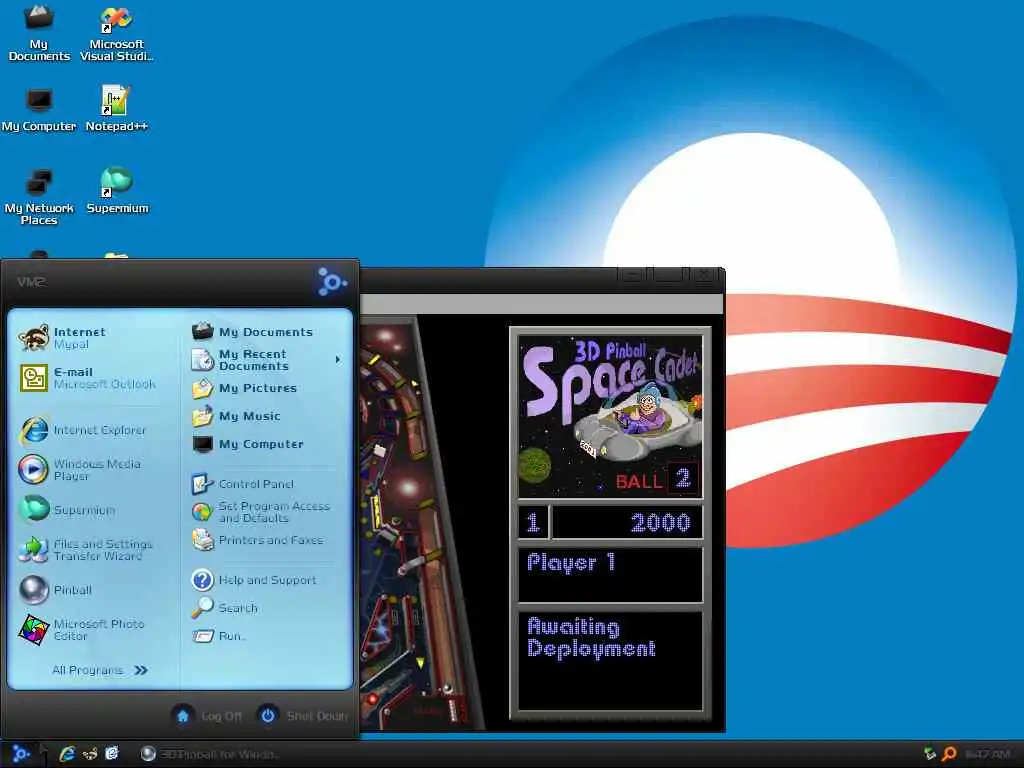Viewport: 1024px width, 768px height.
Task: Click the BALL 2 counter in Pinball
Action: click(656, 479)
